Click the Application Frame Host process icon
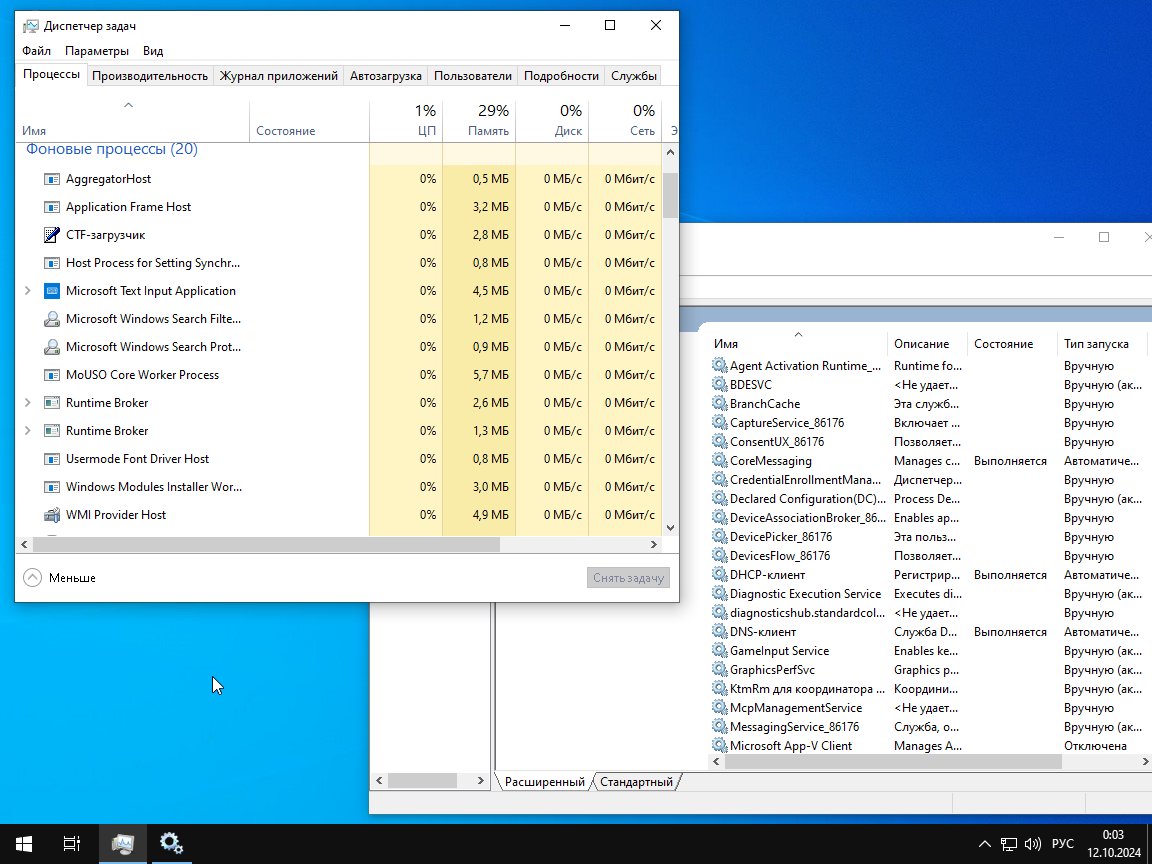Screen dimensions: 1152x864 click(x=51, y=207)
